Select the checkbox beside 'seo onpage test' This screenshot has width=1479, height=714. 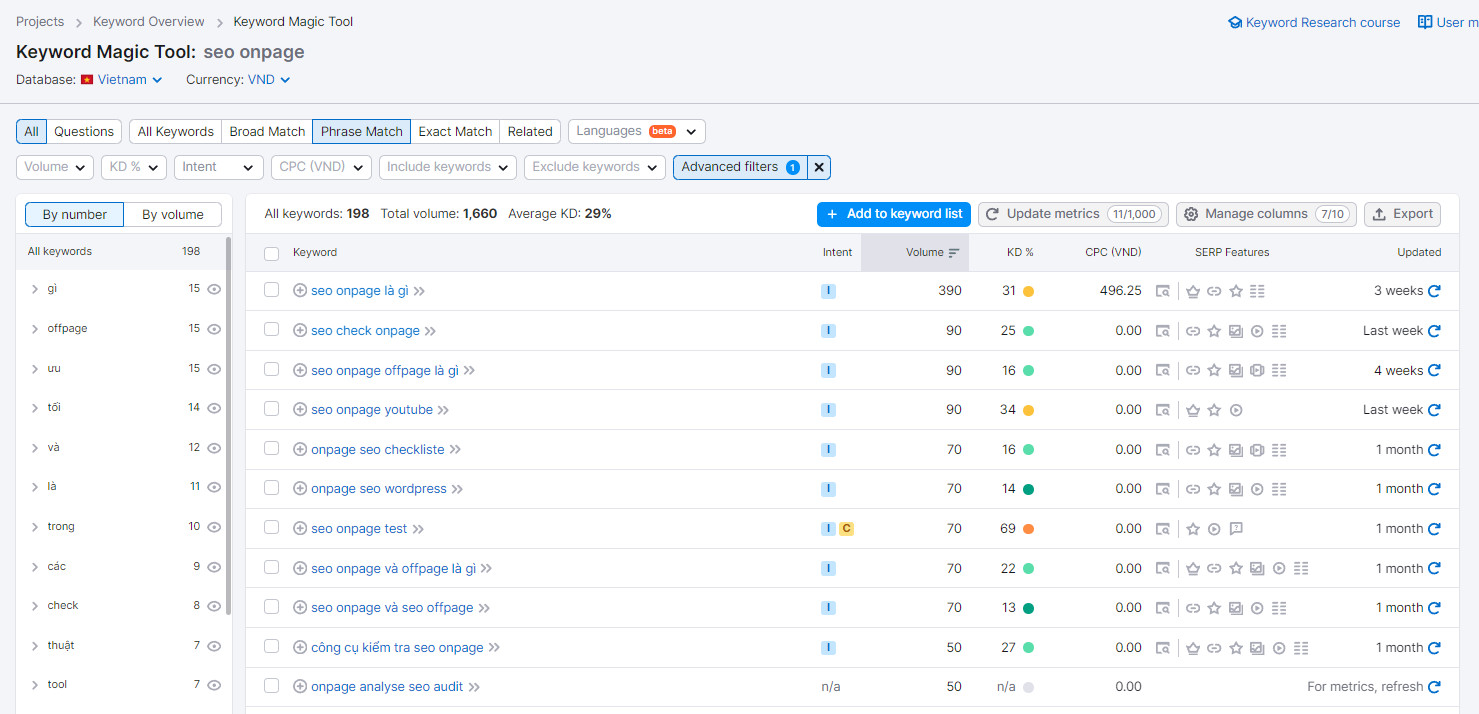[271, 528]
